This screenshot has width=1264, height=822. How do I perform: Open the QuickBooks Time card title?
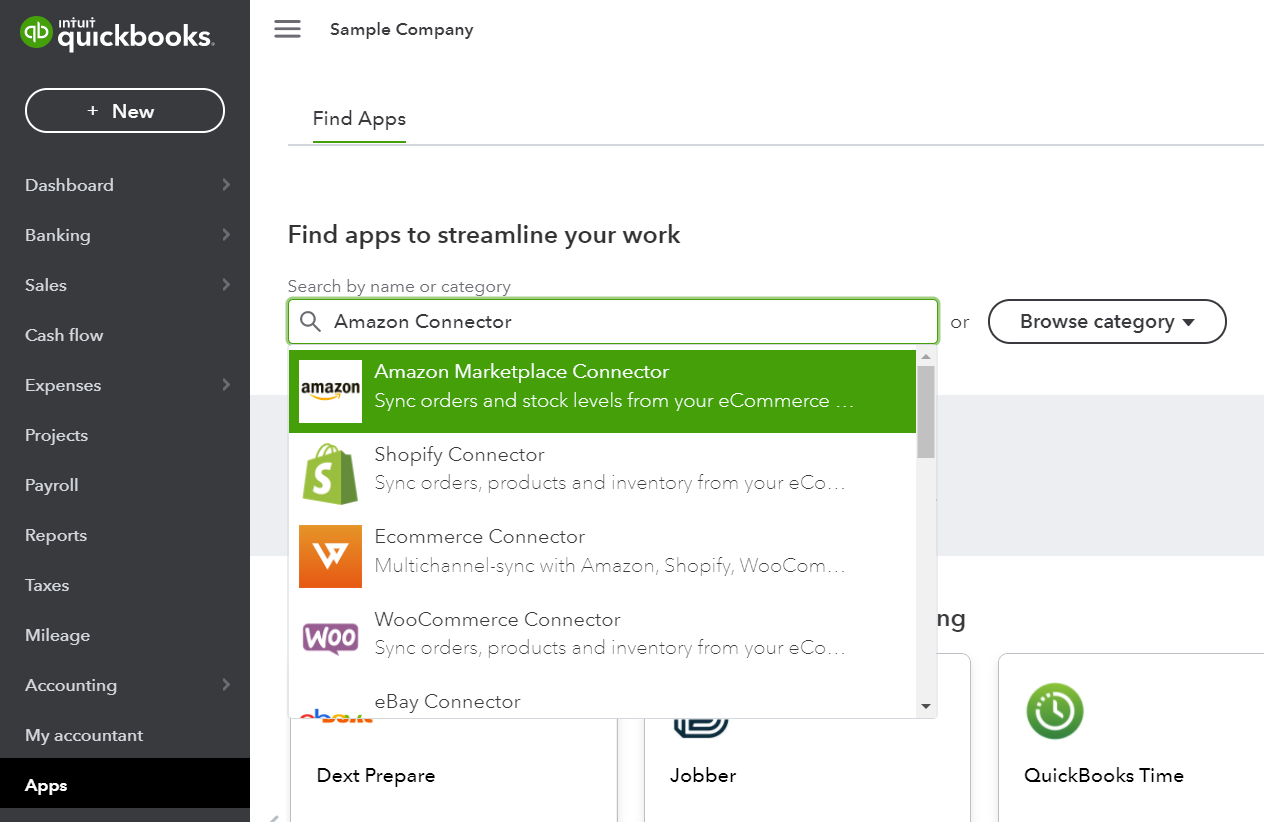[1104, 775]
